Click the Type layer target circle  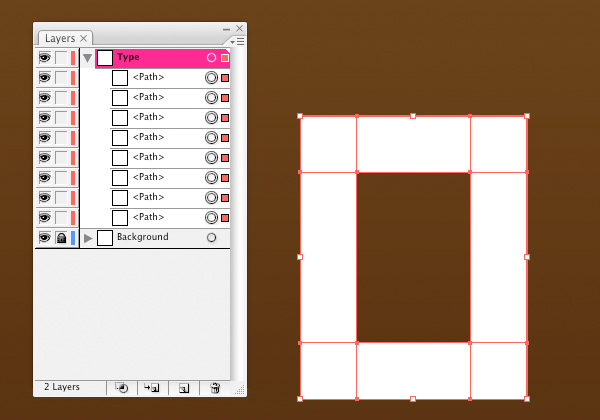coord(211,58)
